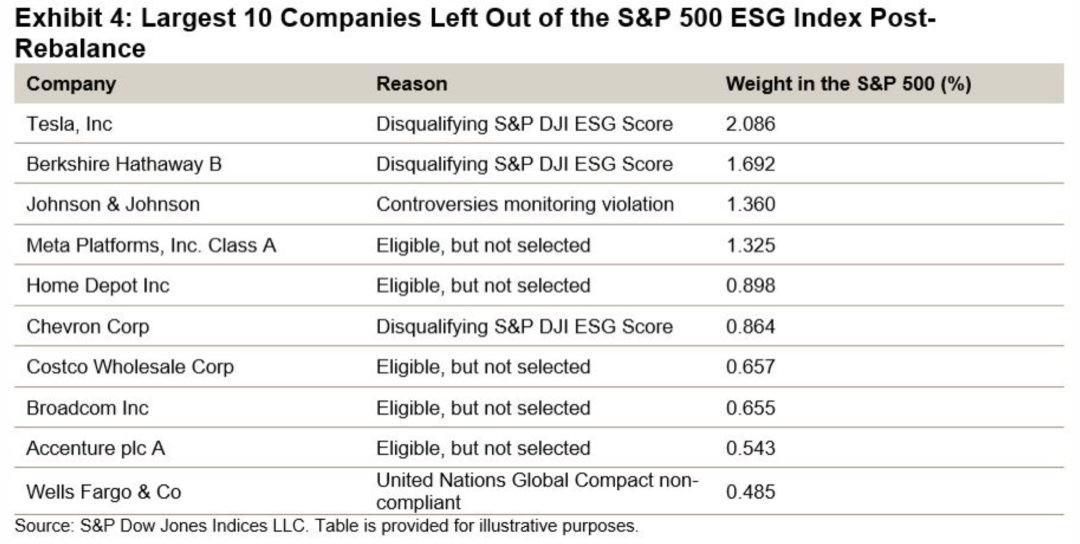Select Tesla's 2.086 weight value
1080x544 pixels.
pyautogui.click(x=750, y=124)
